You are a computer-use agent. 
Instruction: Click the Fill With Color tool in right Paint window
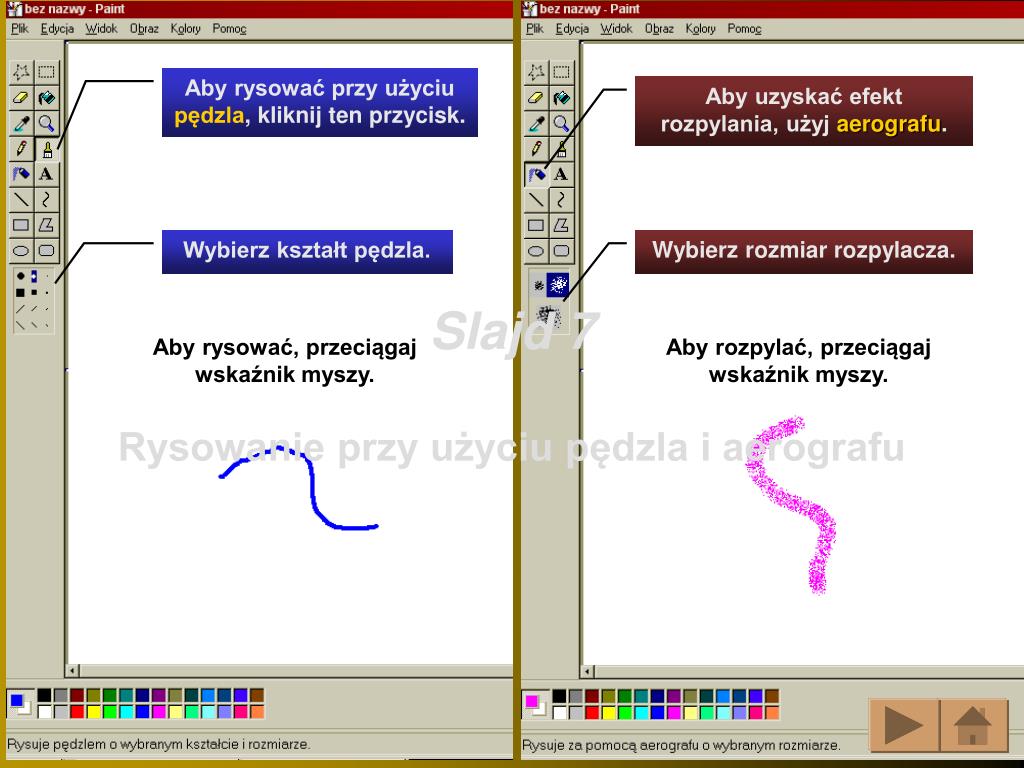coord(562,97)
